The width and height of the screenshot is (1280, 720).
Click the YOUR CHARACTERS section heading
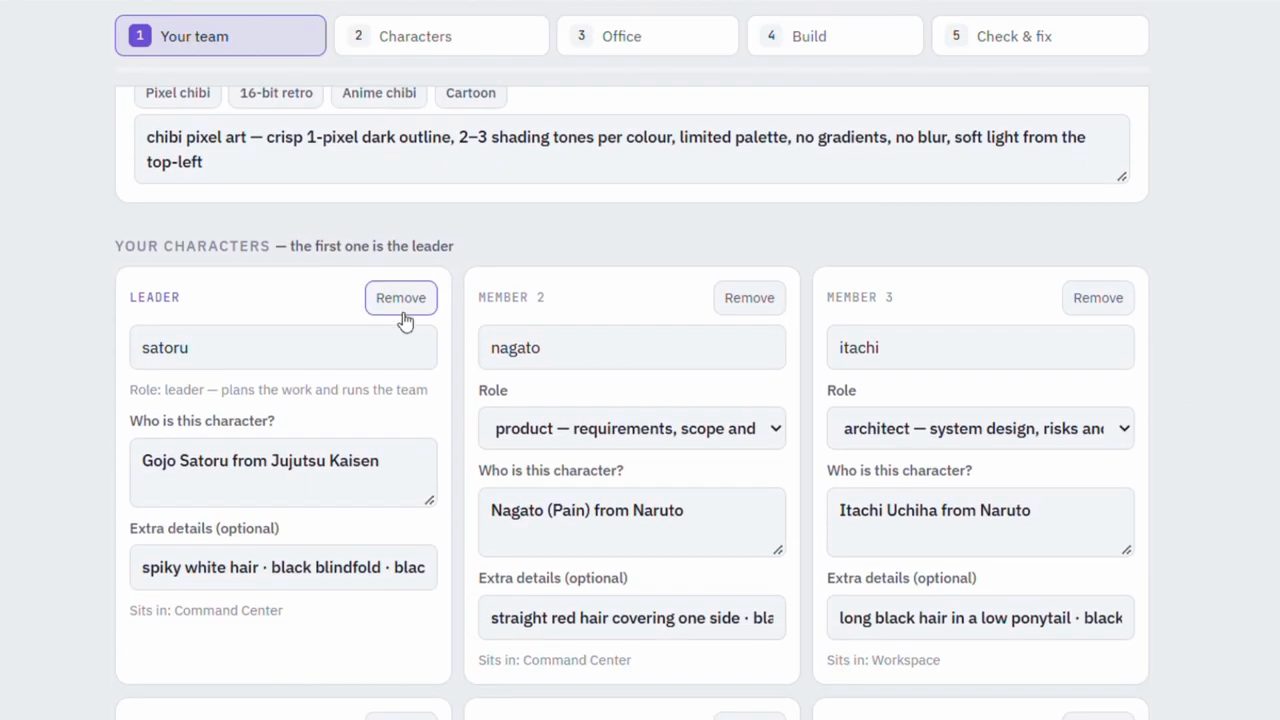[x=192, y=246]
